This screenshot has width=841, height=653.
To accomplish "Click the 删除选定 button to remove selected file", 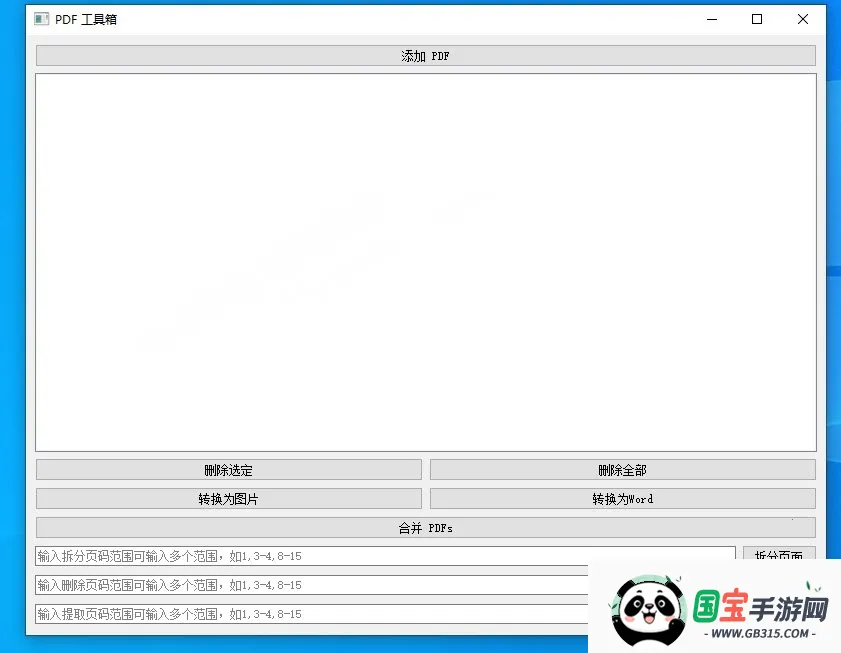I will click(x=228, y=469).
